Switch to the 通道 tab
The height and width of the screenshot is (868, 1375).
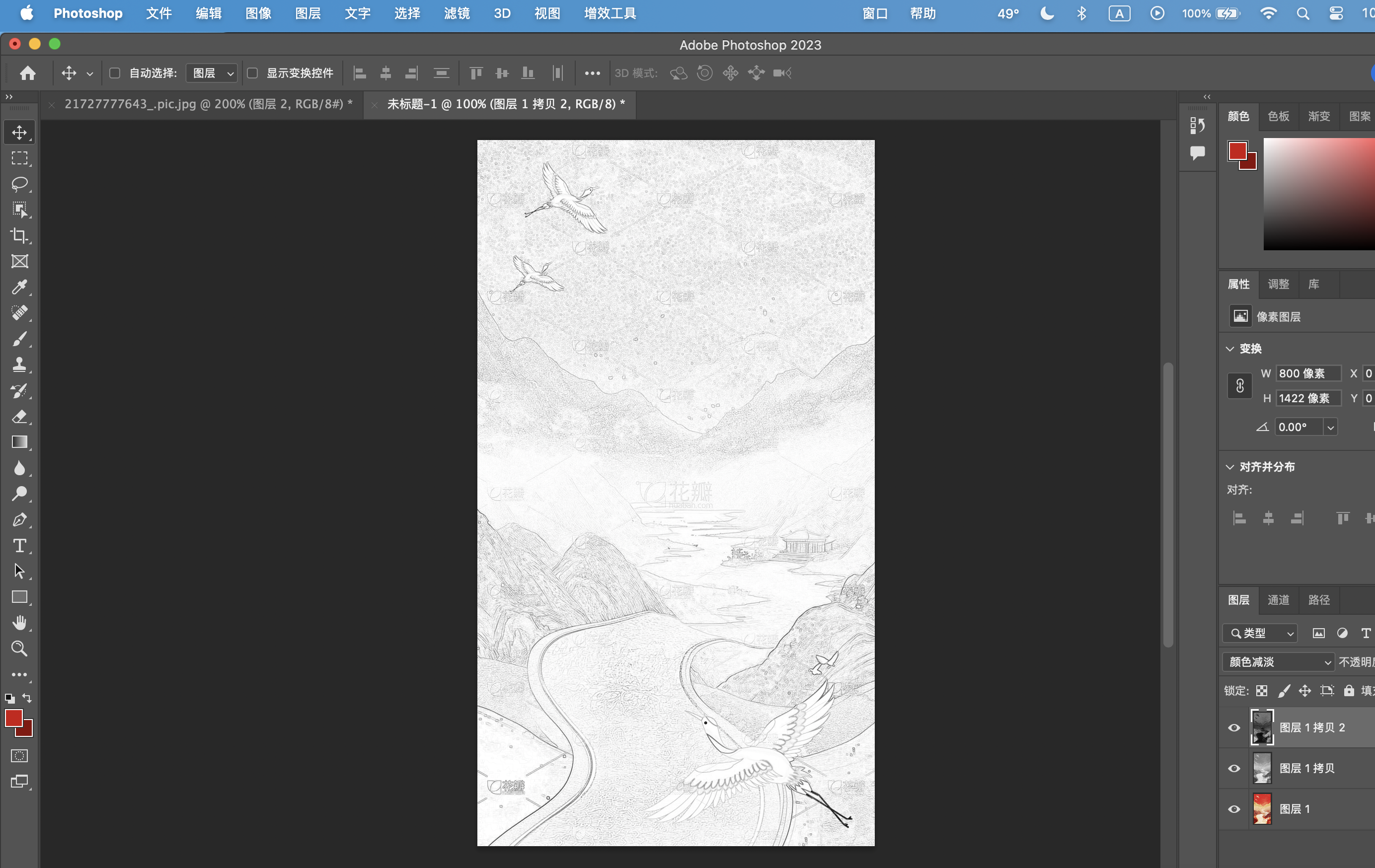(x=1279, y=599)
